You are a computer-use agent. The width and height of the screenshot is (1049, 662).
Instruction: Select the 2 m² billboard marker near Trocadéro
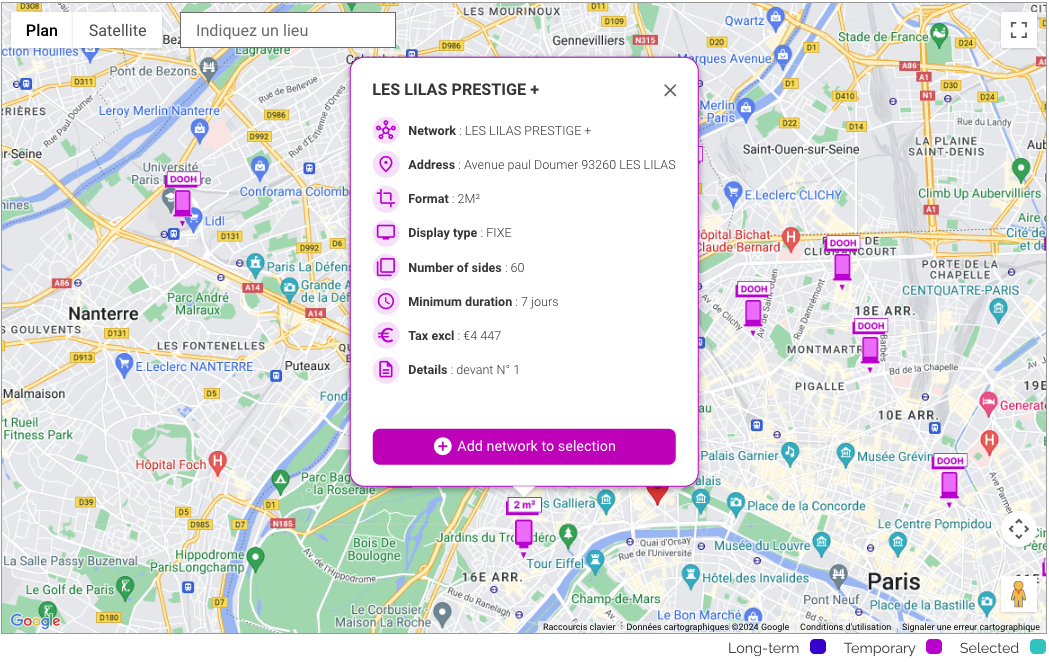coord(524,527)
